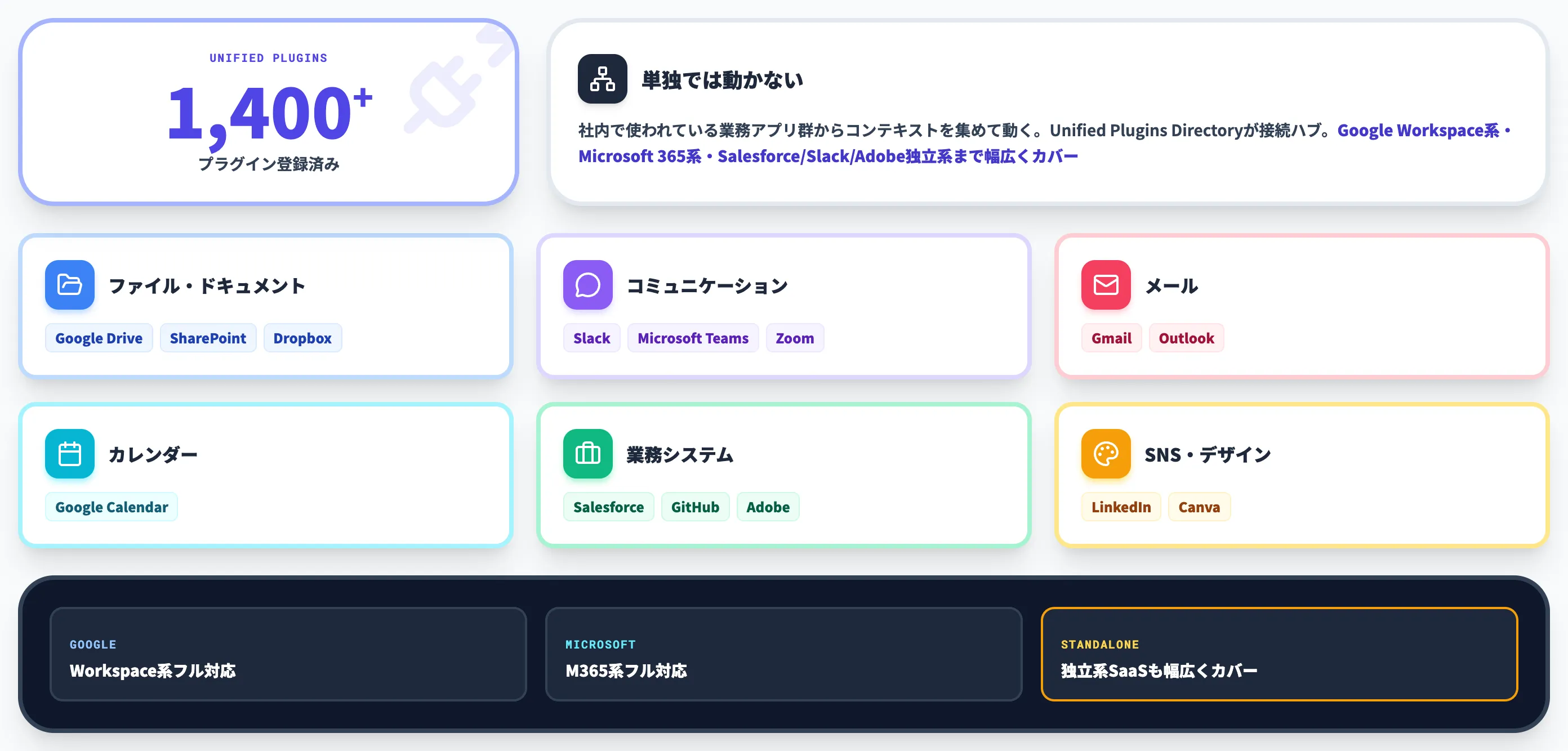Choose the Zoom tag

(x=794, y=338)
